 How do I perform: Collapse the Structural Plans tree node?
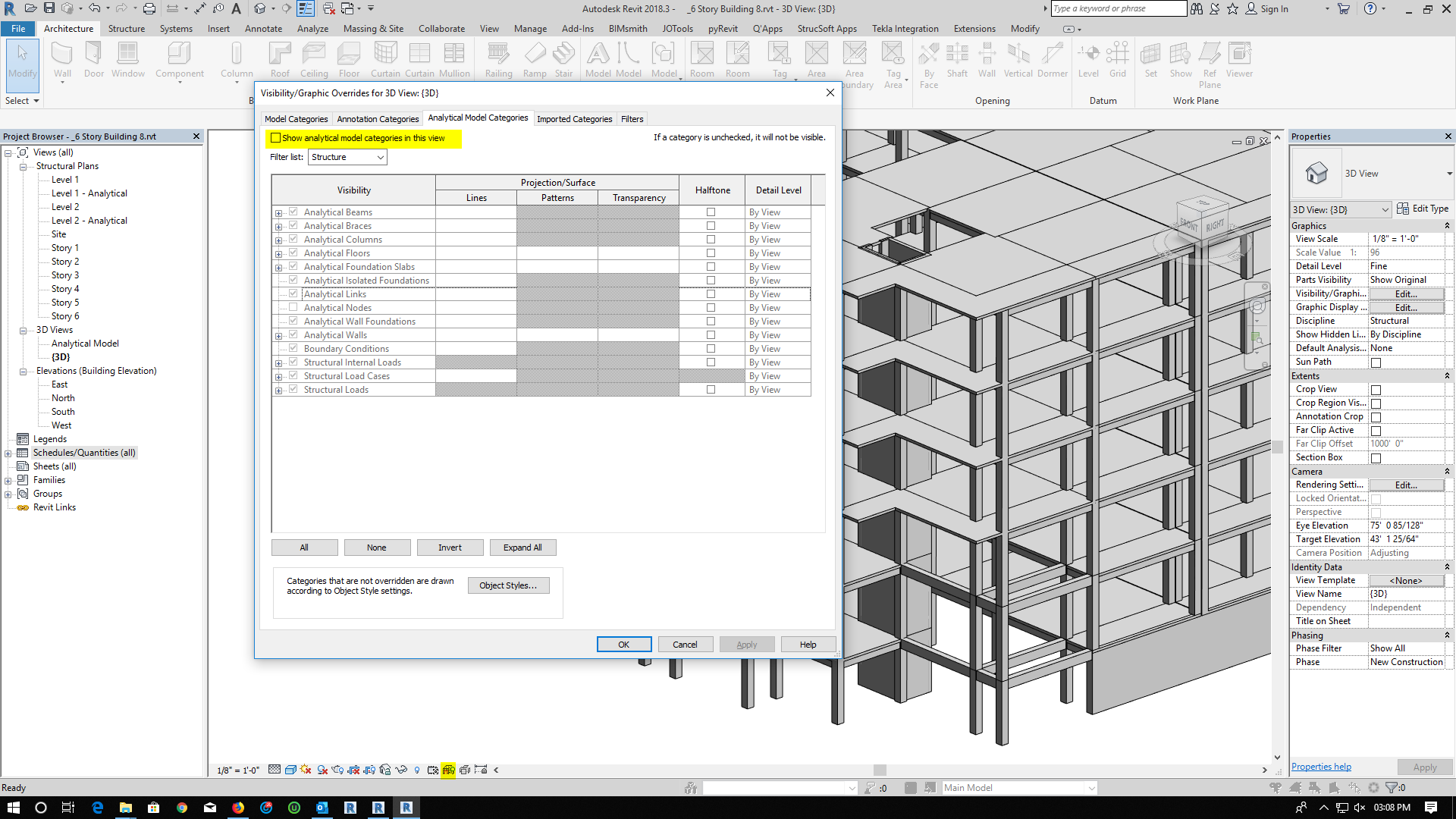(x=24, y=165)
